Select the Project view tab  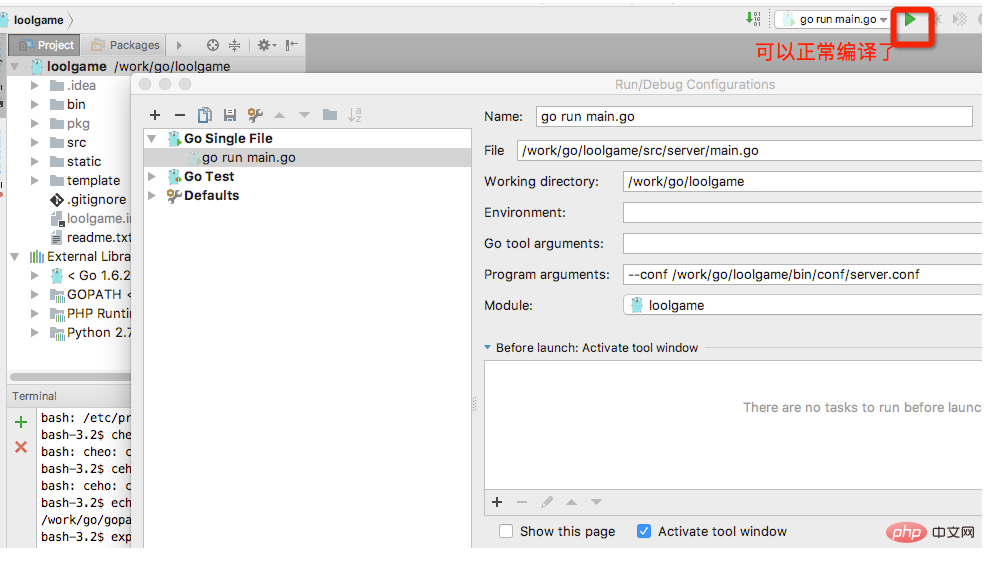(x=46, y=45)
